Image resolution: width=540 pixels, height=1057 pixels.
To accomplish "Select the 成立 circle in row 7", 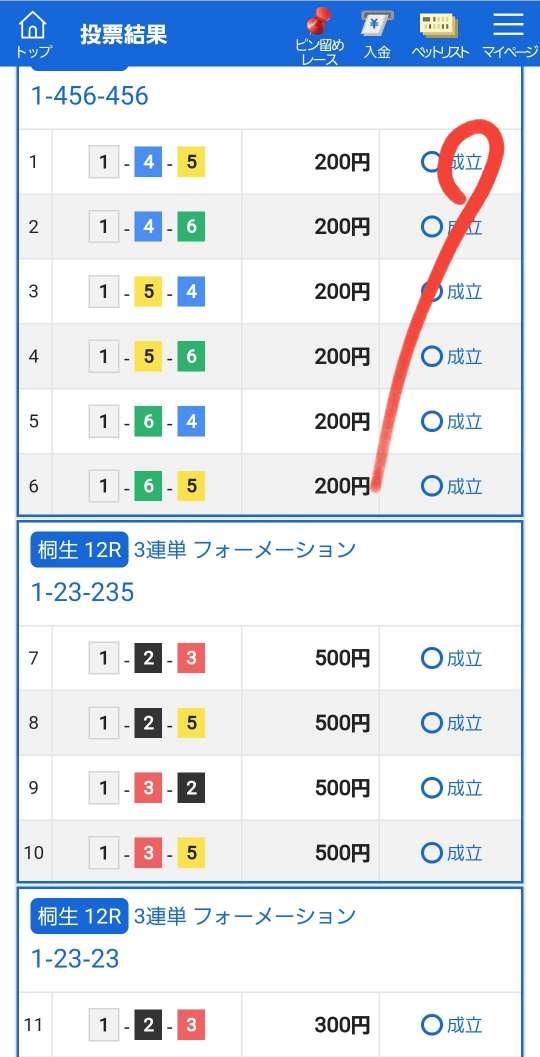I will [x=431, y=658].
